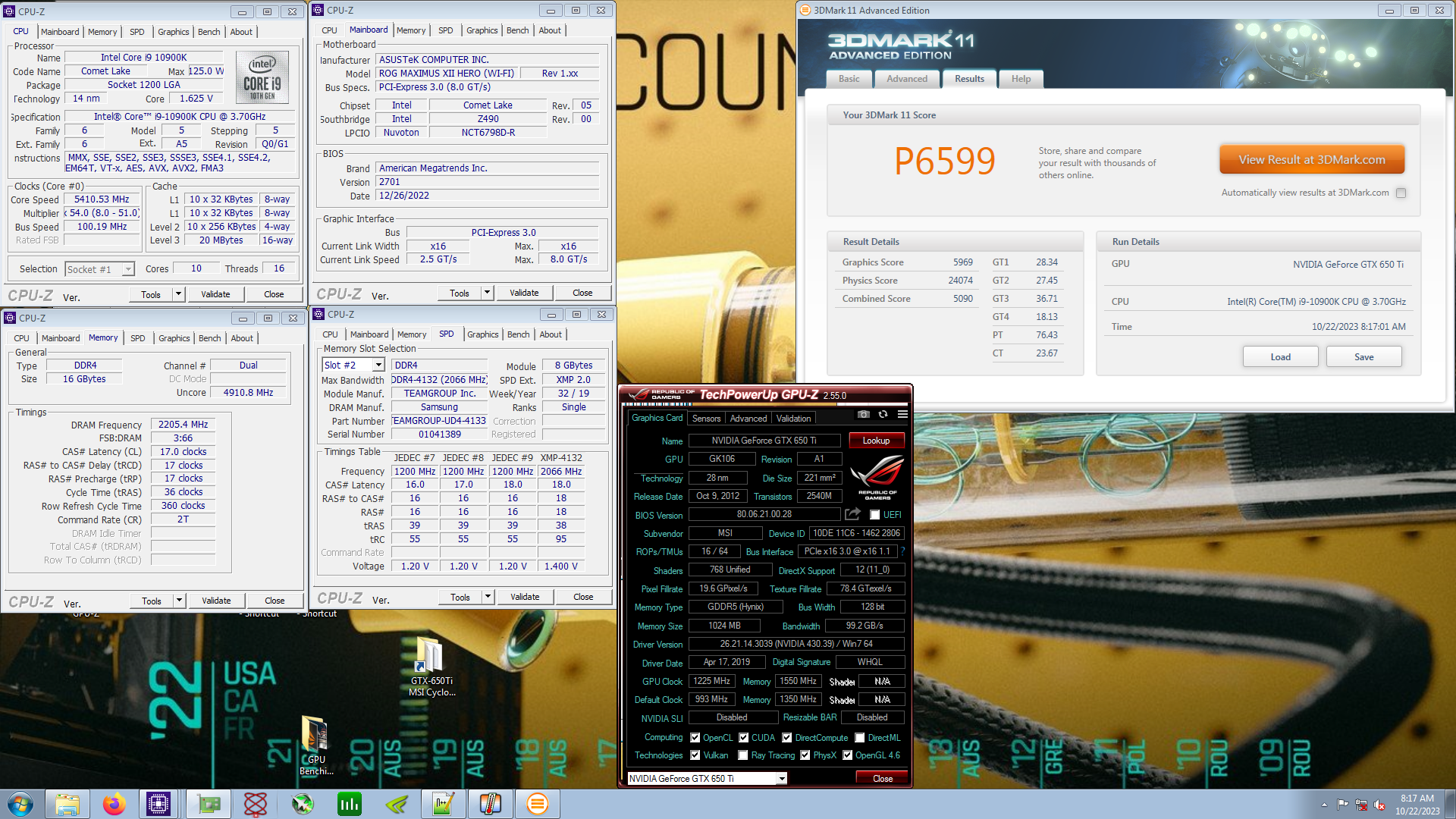Switch to GPU-Z using the green card taskbar icon
Image resolution: width=1456 pixels, height=819 pixels.
pyautogui.click(x=209, y=804)
